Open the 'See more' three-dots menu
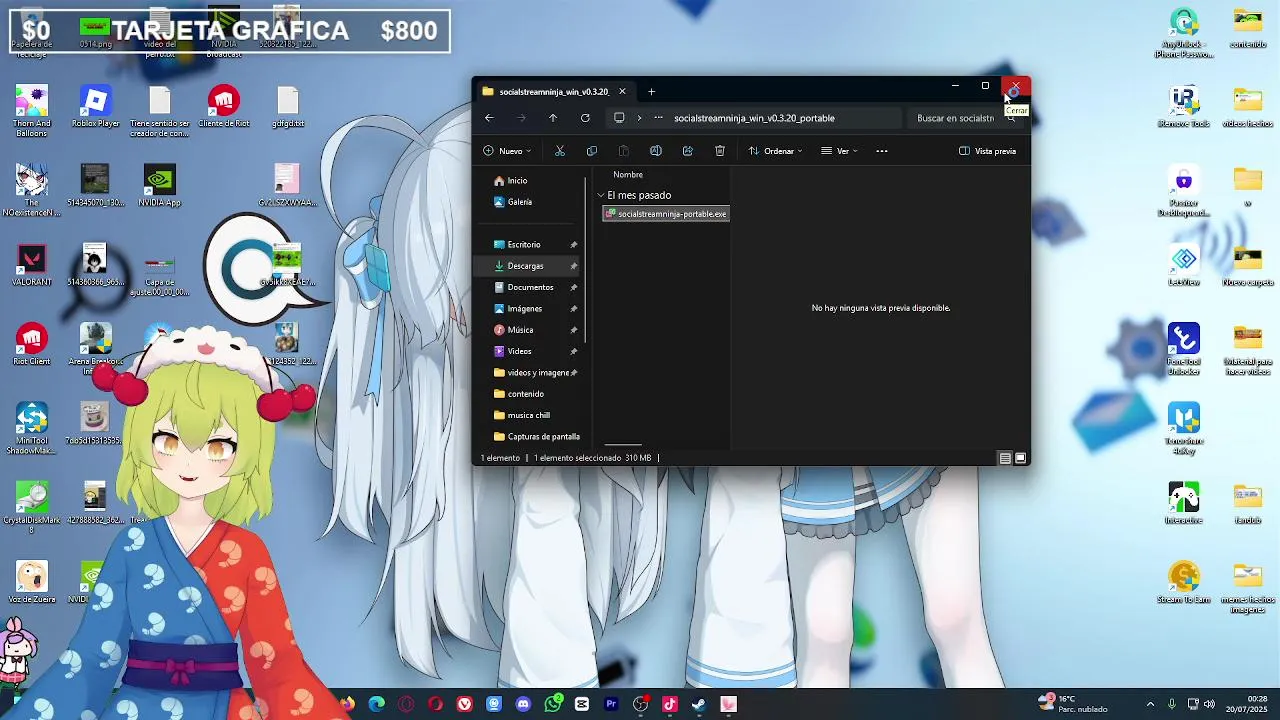The width and height of the screenshot is (1280, 720). pyautogui.click(x=881, y=151)
